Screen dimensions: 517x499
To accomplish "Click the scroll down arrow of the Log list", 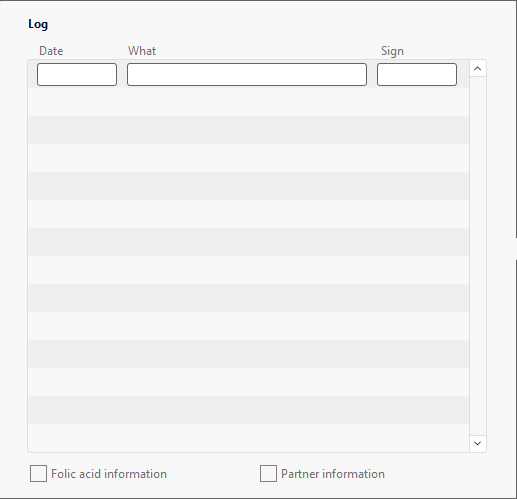I will pyautogui.click(x=477, y=443).
